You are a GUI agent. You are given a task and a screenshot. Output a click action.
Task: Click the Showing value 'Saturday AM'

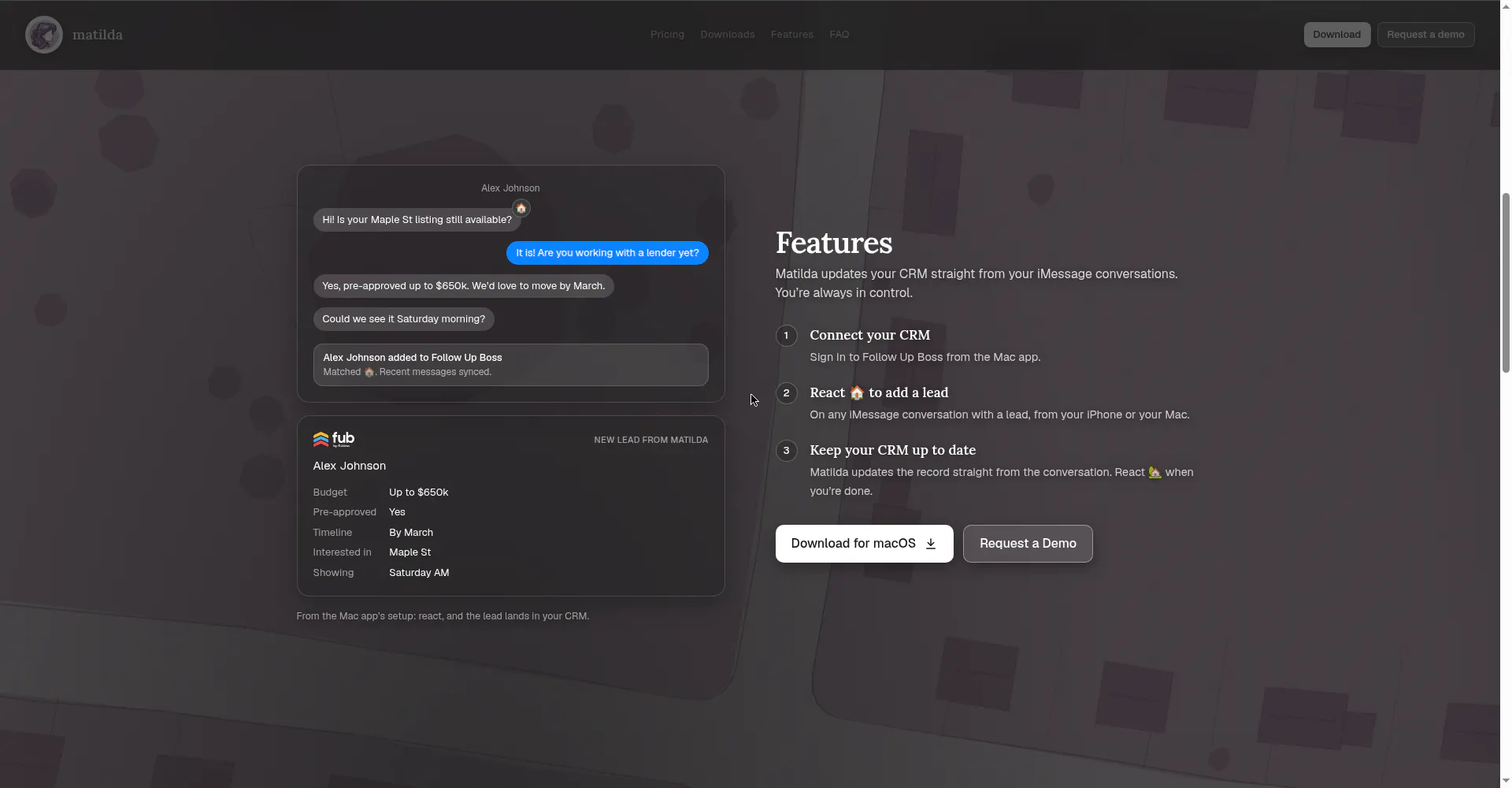point(419,573)
